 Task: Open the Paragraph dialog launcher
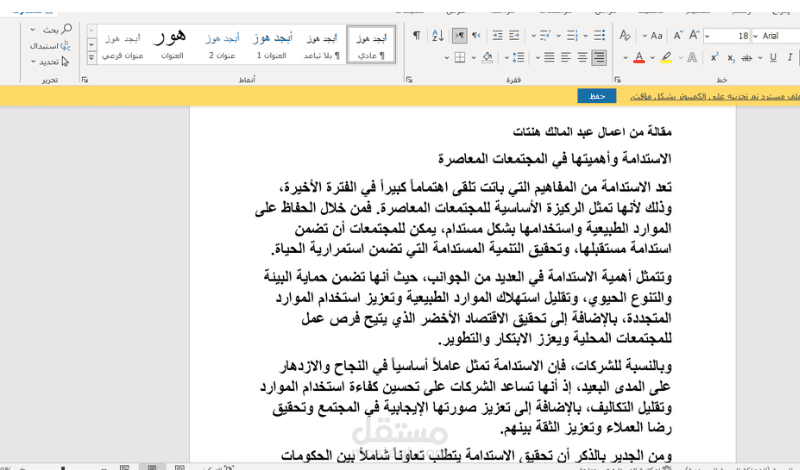[x=409, y=80]
